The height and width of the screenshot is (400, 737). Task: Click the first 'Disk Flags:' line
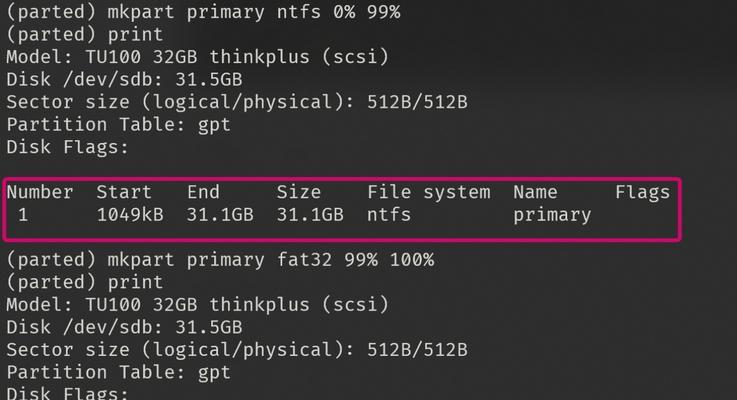[67, 147]
